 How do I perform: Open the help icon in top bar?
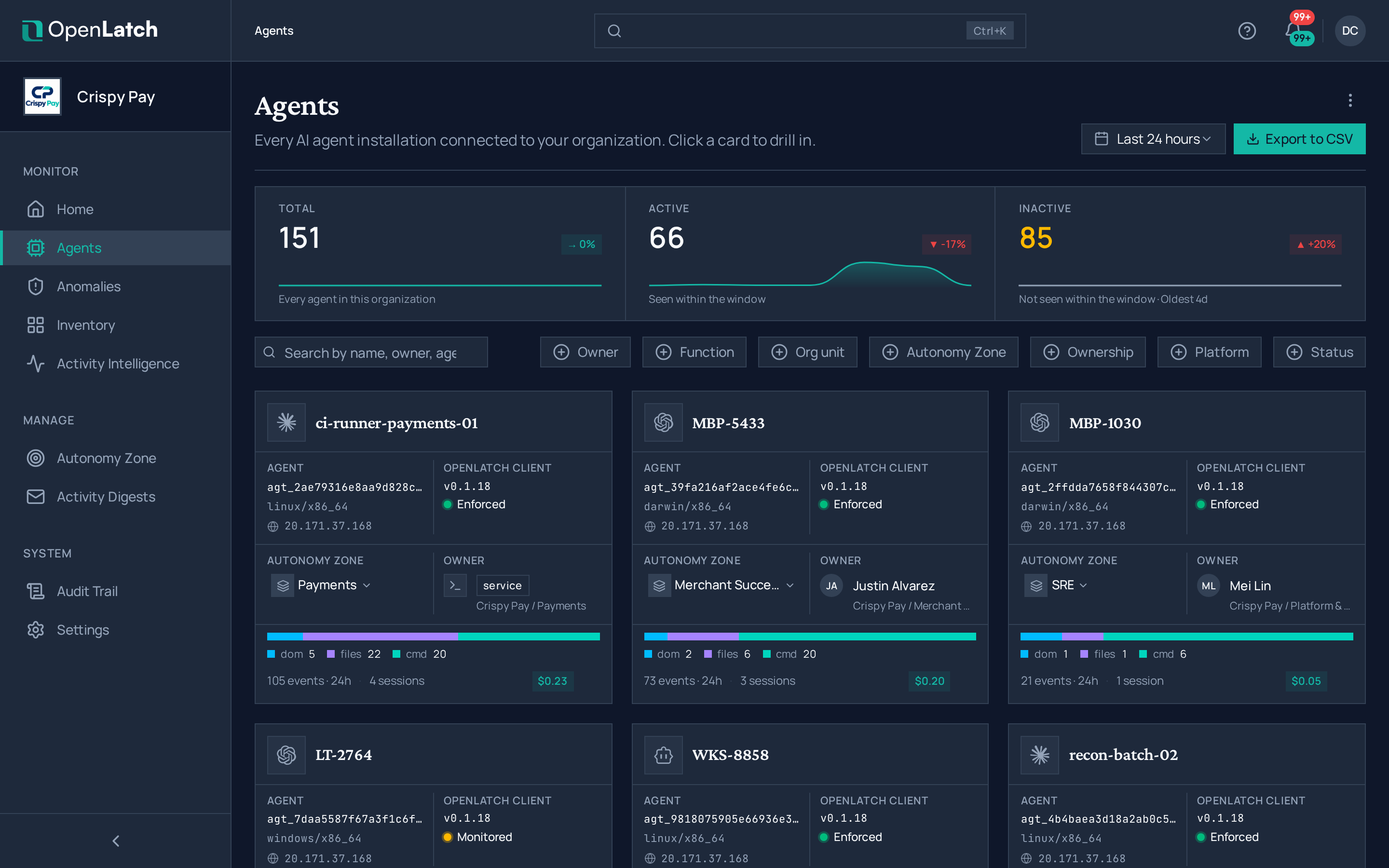click(x=1247, y=31)
